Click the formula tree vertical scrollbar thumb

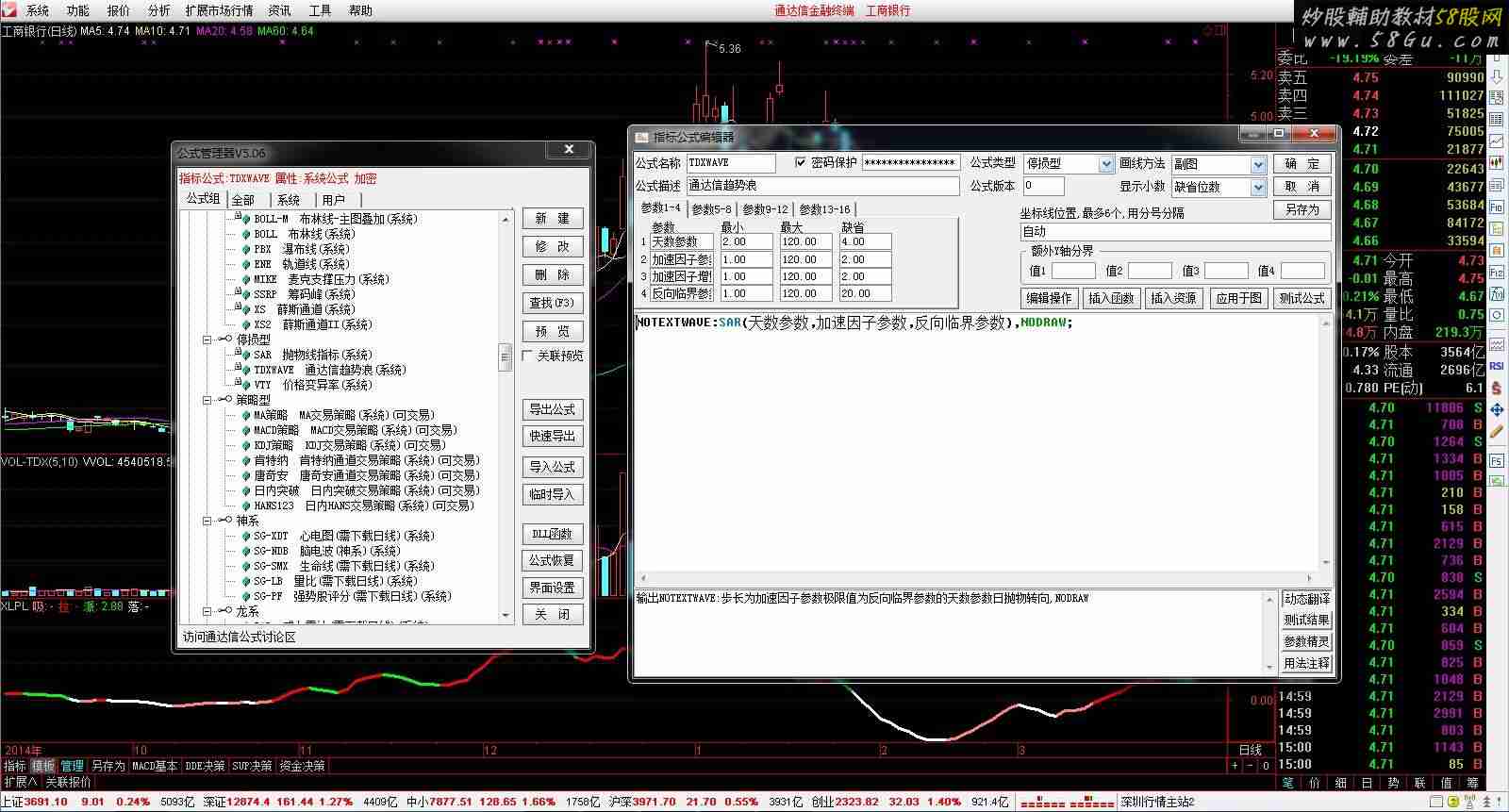pos(506,357)
